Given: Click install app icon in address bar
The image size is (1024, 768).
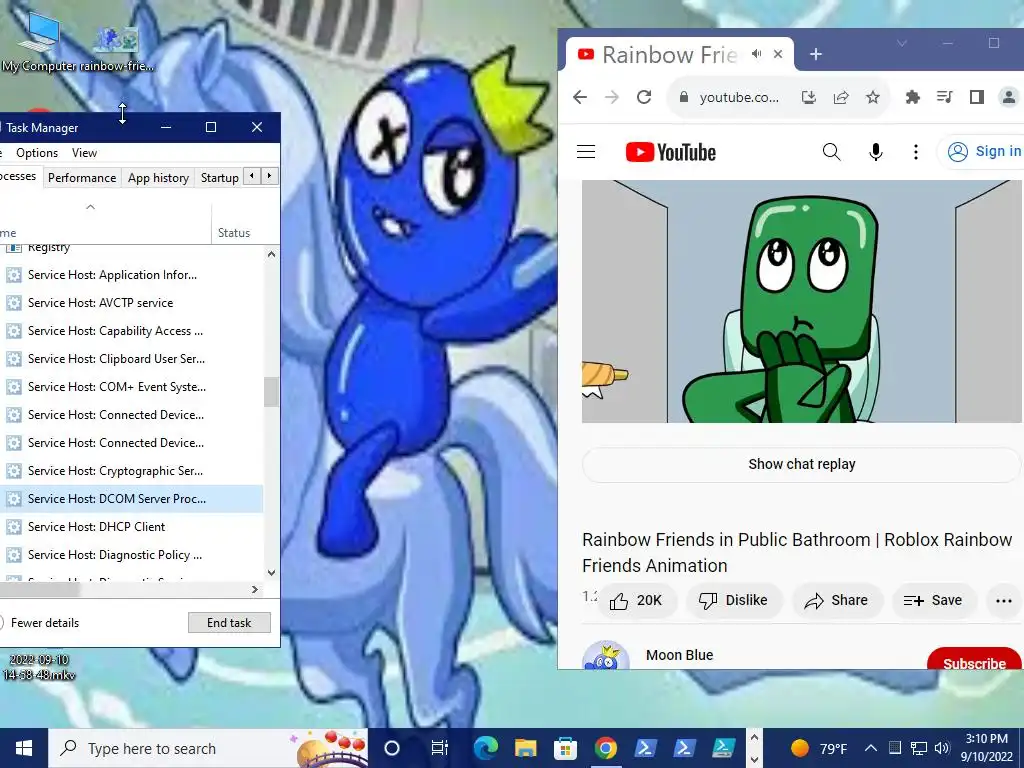Looking at the screenshot, I should pyautogui.click(x=808, y=97).
